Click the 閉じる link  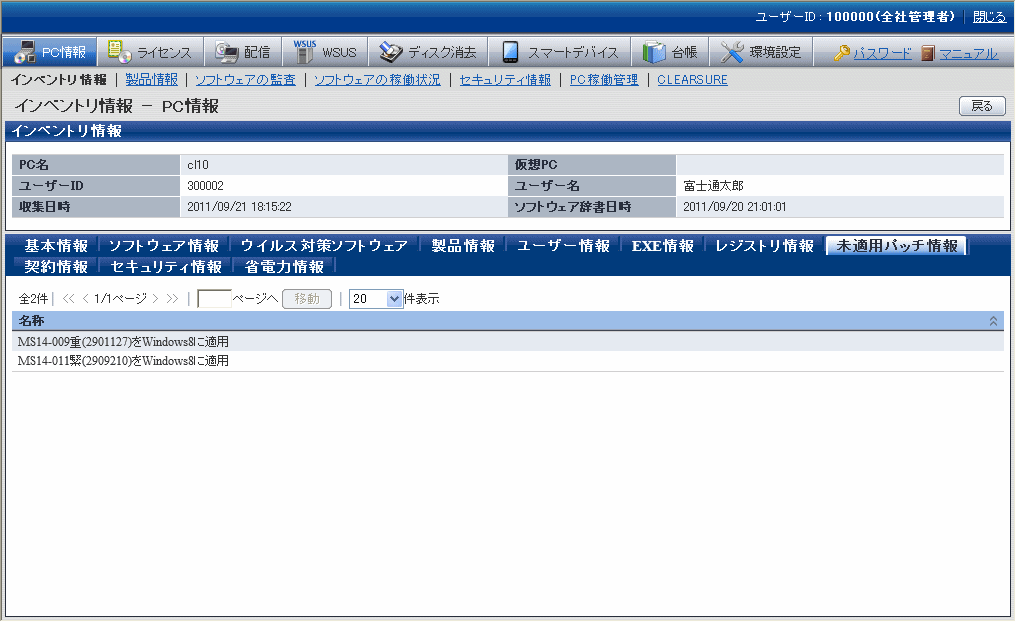pyautogui.click(x=989, y=17)
